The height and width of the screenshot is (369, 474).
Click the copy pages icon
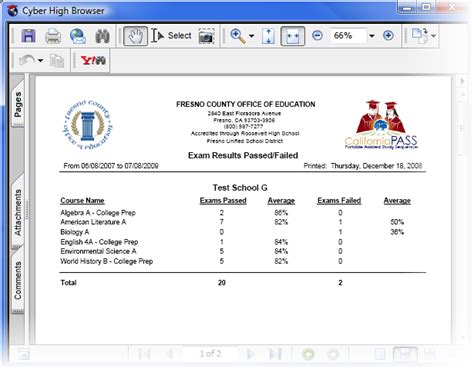pyautogui.click(x=57, y=61)
